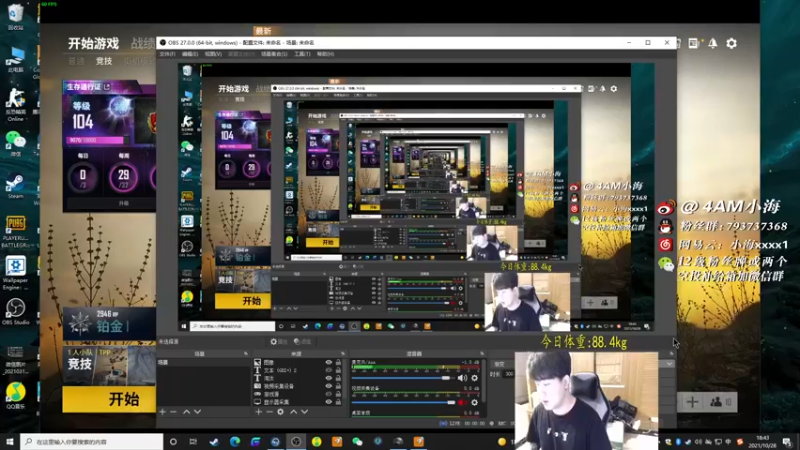The width and height of the screenshot is (800, 450).
Task: Toggle visibility of 视频采集设备 source
Action: pos(329,386)
